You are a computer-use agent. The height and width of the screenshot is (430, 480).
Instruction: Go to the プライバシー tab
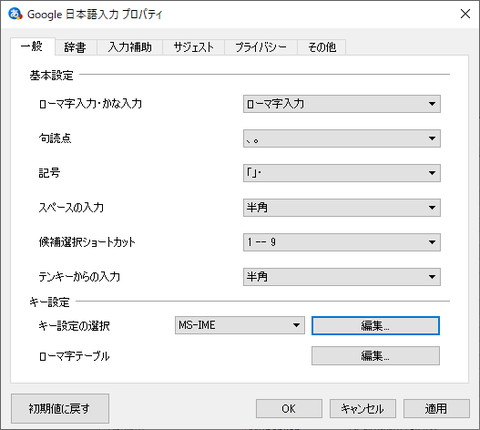click(x=261, y=47)
